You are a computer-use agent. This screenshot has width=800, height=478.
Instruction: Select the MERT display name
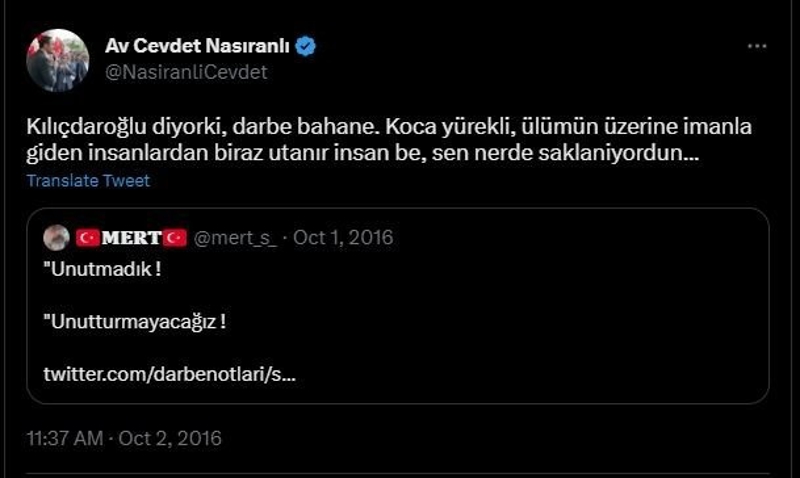(x=132, y=237)
